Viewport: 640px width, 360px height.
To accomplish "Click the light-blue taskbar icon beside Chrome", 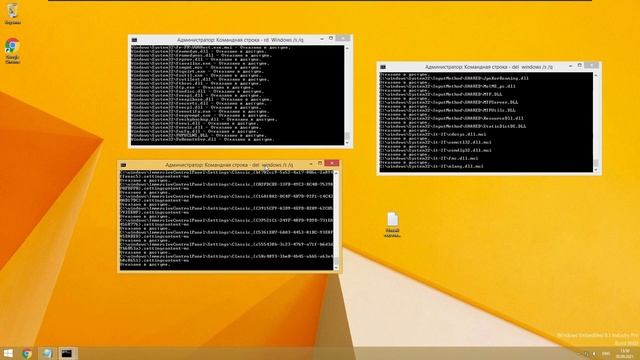I will click(x=47, y=353).
